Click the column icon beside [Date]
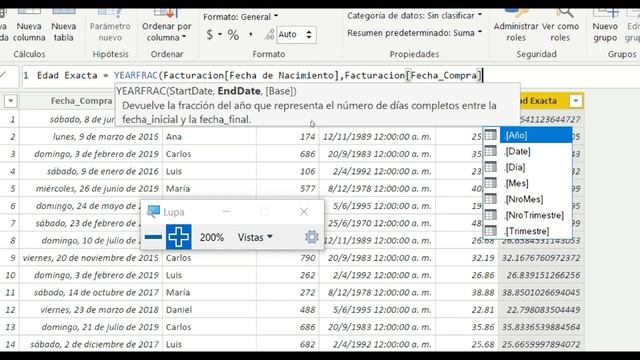 coord(491,151)
